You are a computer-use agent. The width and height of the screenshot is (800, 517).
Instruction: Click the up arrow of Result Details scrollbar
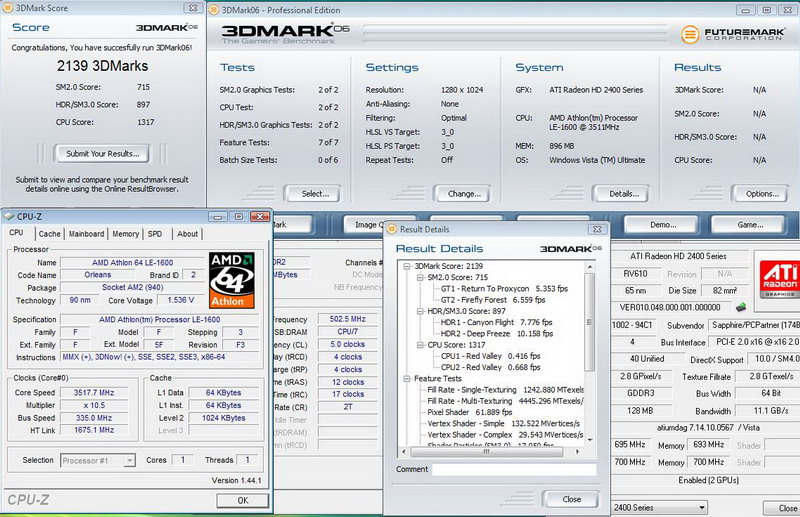pyautogui.click(x=590, y=266)
